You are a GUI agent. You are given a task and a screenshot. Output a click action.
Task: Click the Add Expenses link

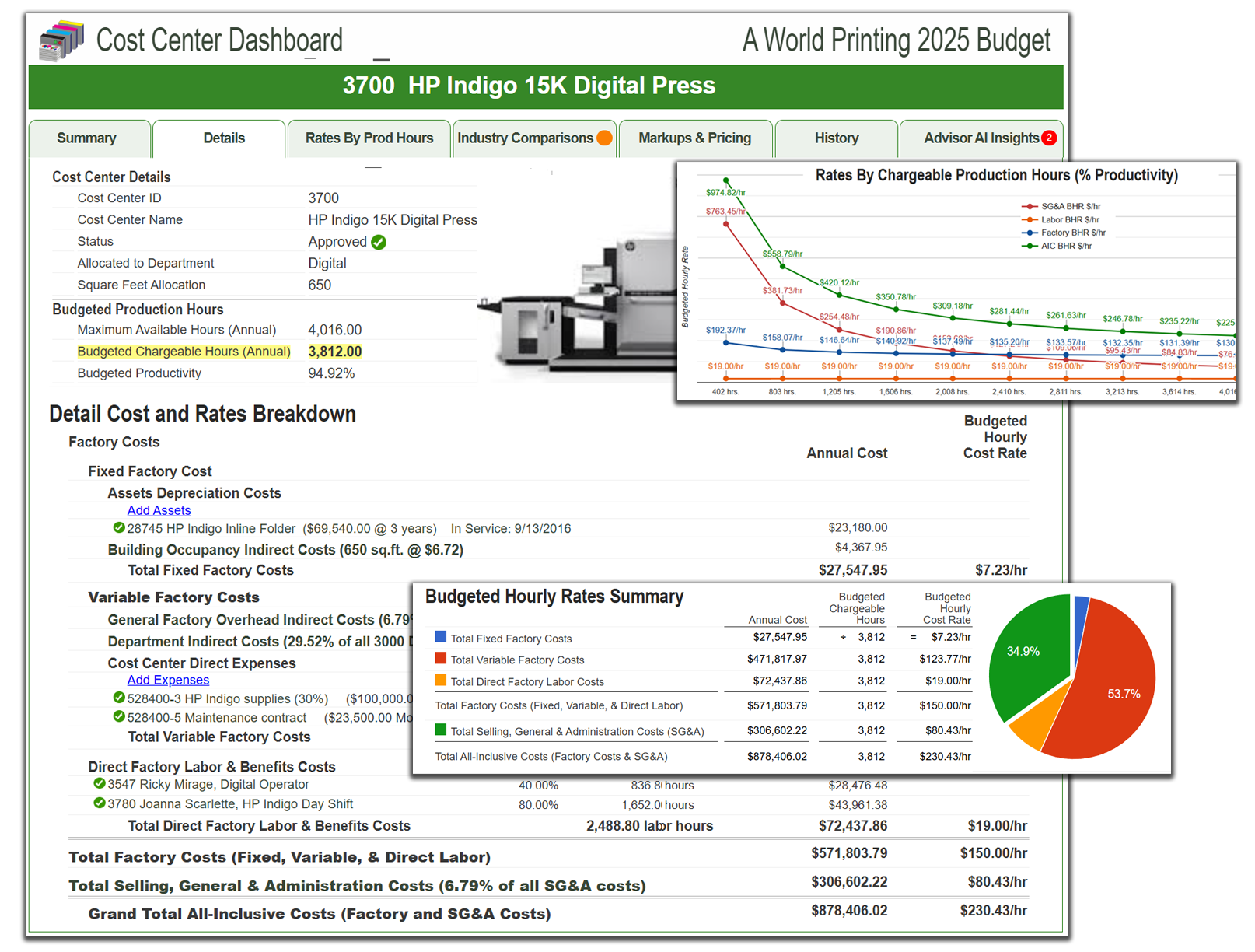[168, 680]
